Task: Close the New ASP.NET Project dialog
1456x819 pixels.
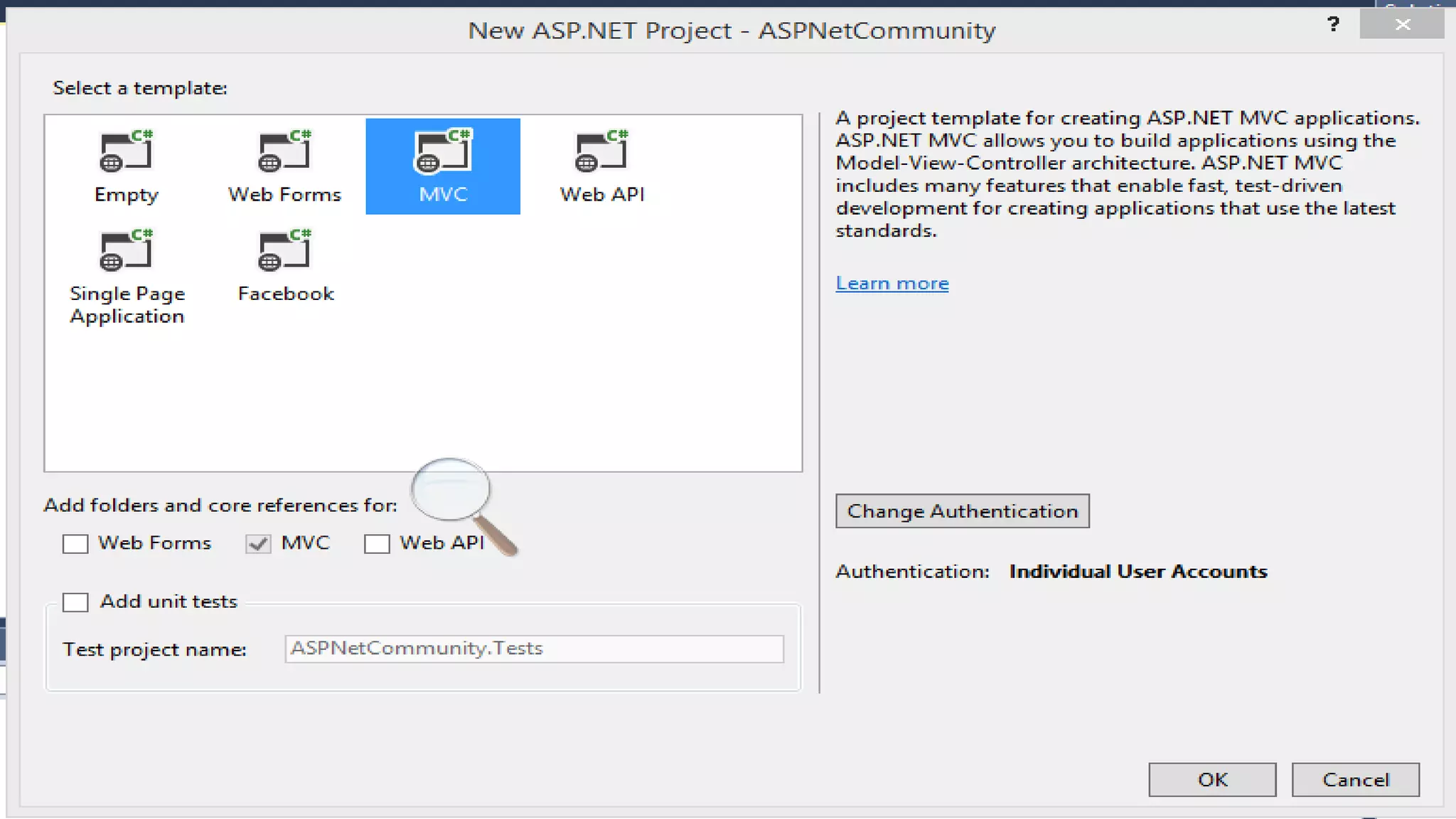Action: tap(1402, 25)
